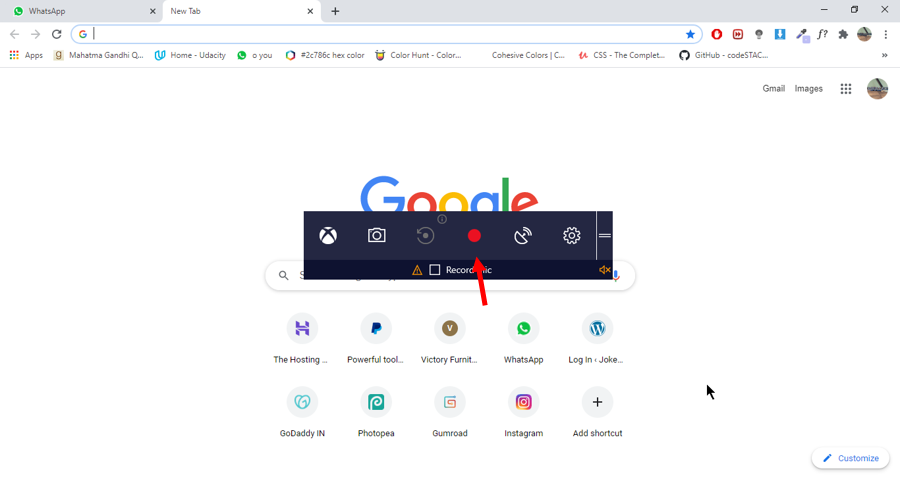Open a new browser tab with plus

click(335, 11)
